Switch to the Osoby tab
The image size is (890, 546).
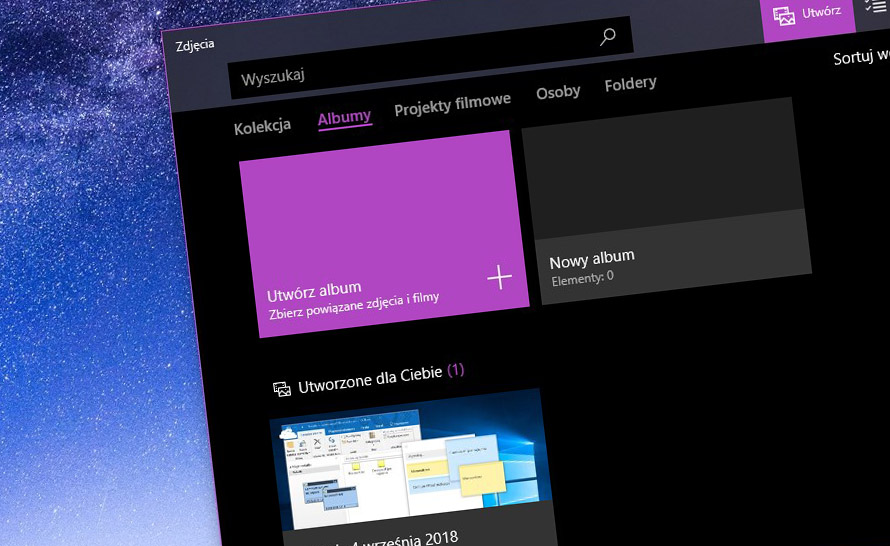(558, 92)
